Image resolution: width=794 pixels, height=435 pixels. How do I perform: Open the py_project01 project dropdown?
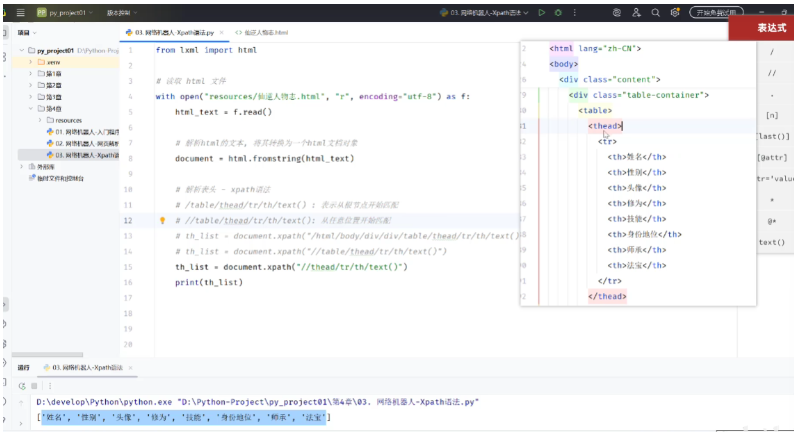pyautogui.click(x=71, y=13)
